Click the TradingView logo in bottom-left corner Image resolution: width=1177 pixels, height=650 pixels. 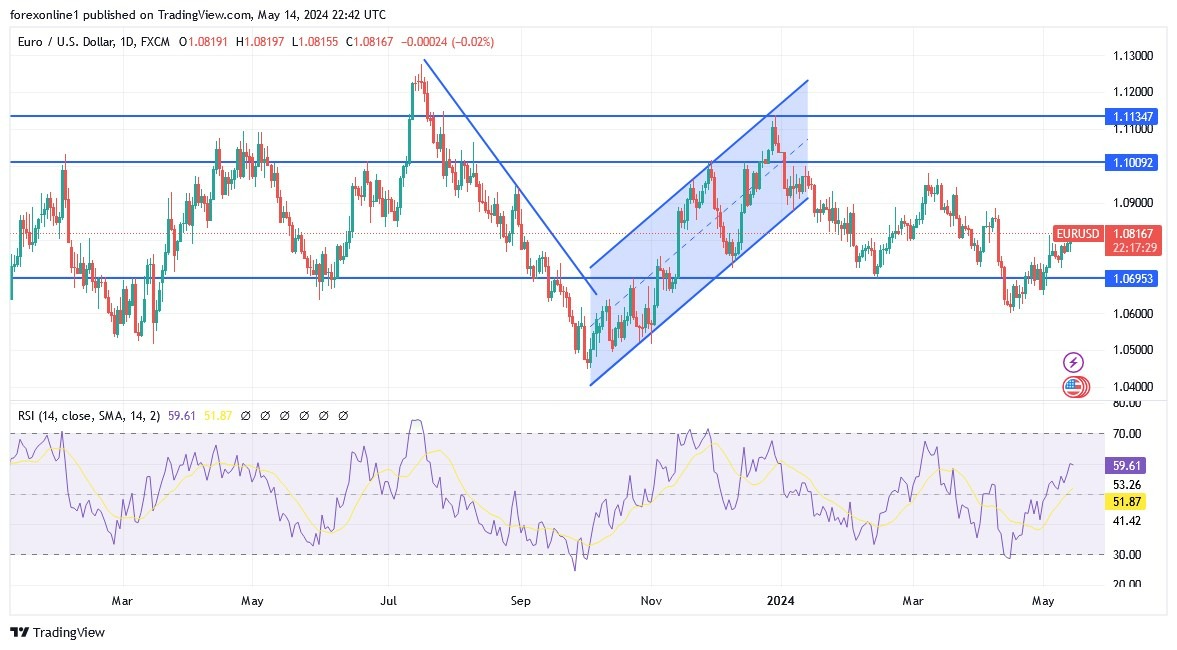tap(18, 633)
